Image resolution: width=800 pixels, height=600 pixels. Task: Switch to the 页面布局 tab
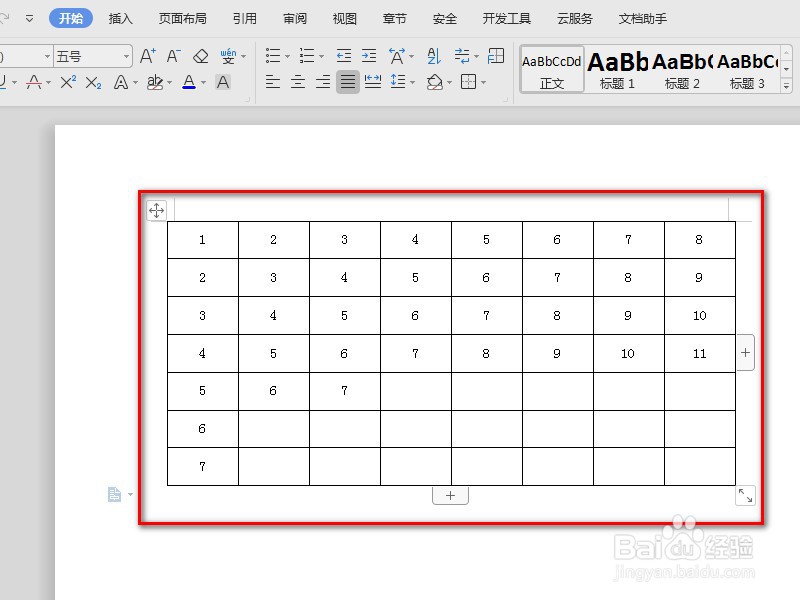[182, 19]
